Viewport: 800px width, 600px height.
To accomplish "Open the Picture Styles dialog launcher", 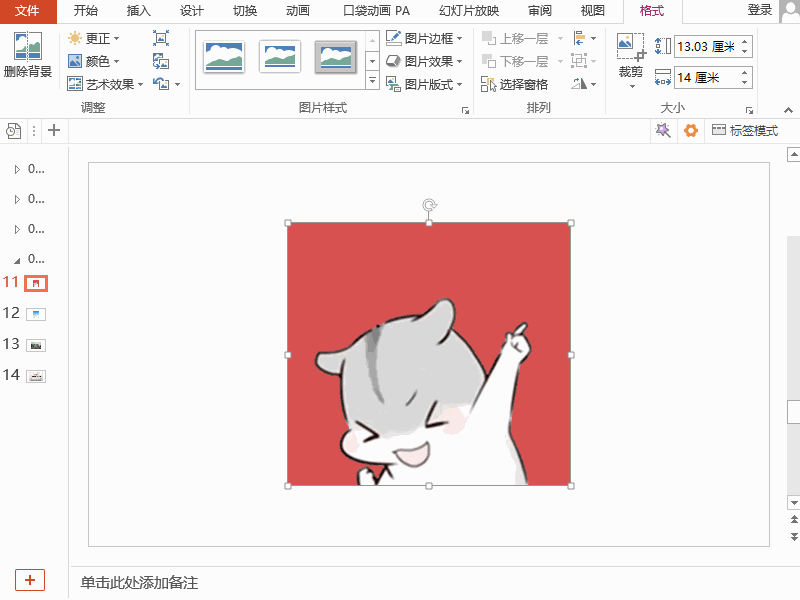I will (x=465, y=110).
